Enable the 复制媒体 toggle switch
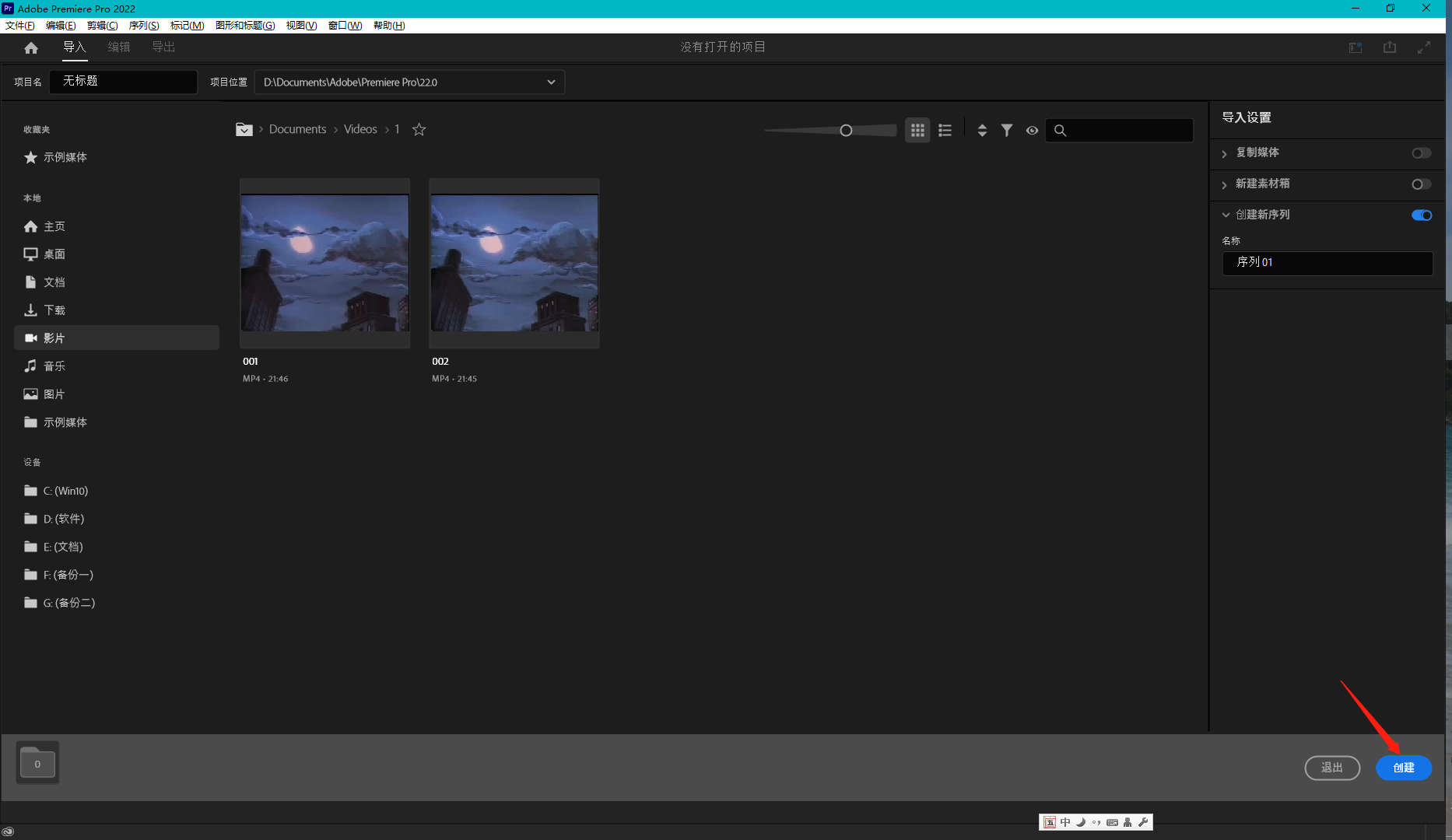Screen dimensions: 1452x840 pyautogui.click(x=1421, y=153)
